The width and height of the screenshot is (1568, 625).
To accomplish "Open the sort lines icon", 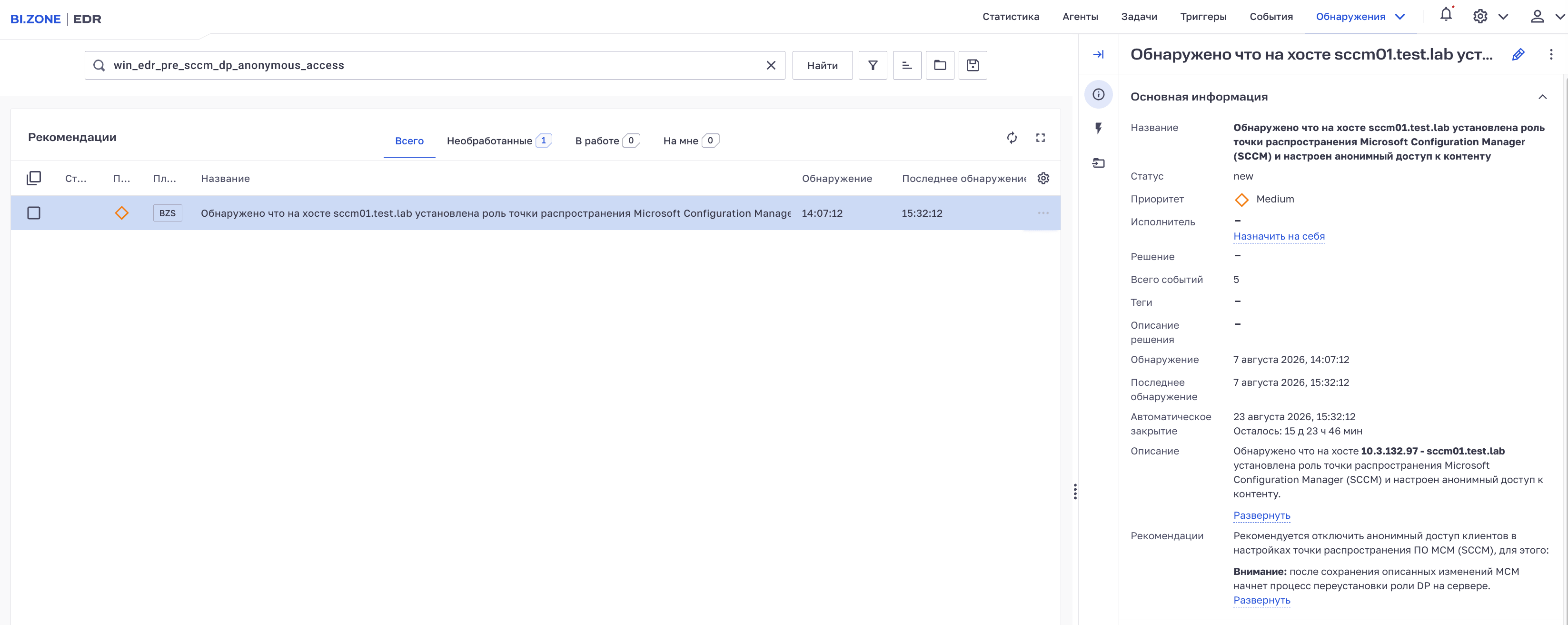I will click(x=907, y=65).
